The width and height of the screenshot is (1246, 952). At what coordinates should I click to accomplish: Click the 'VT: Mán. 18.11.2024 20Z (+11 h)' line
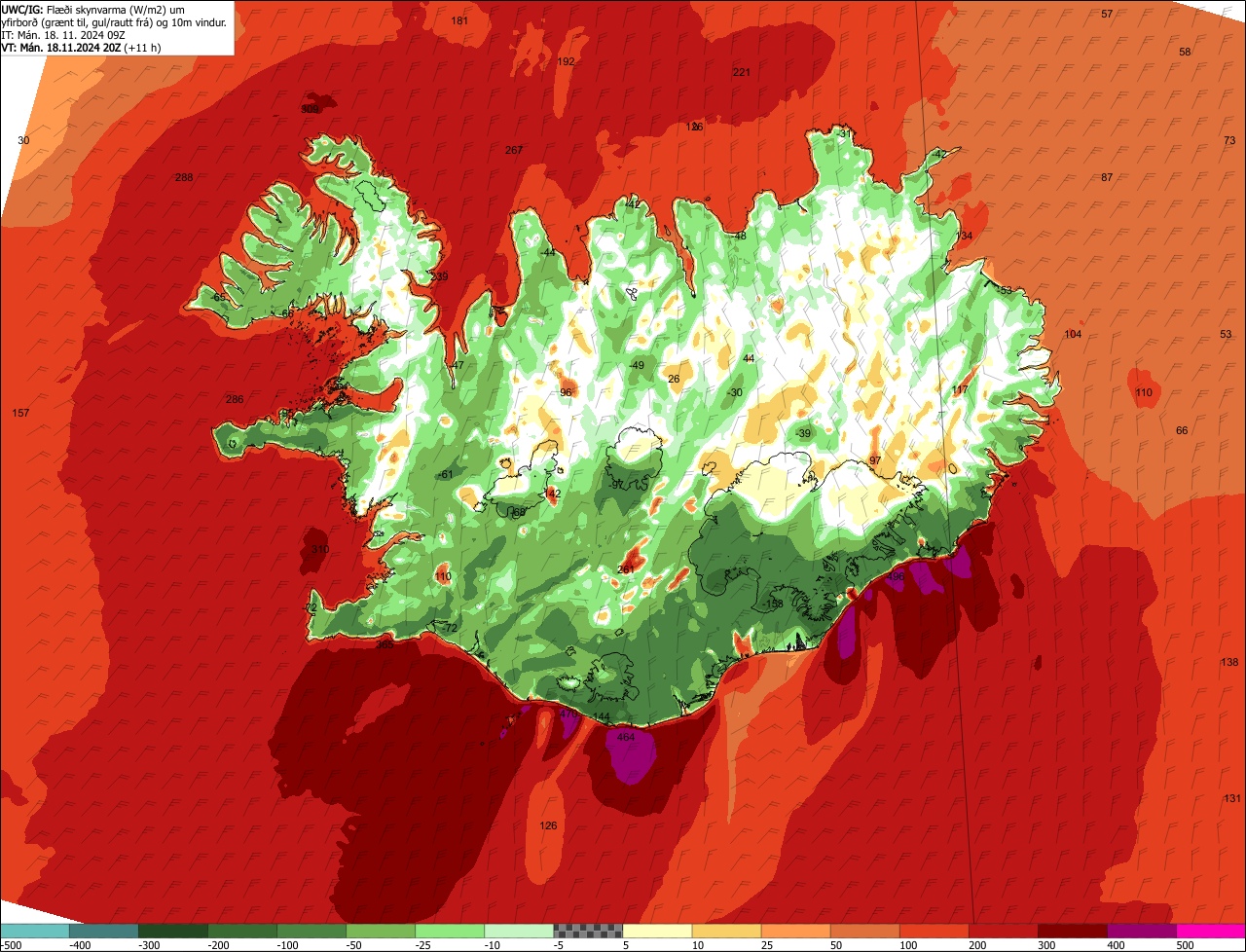[x=82, y=47]
